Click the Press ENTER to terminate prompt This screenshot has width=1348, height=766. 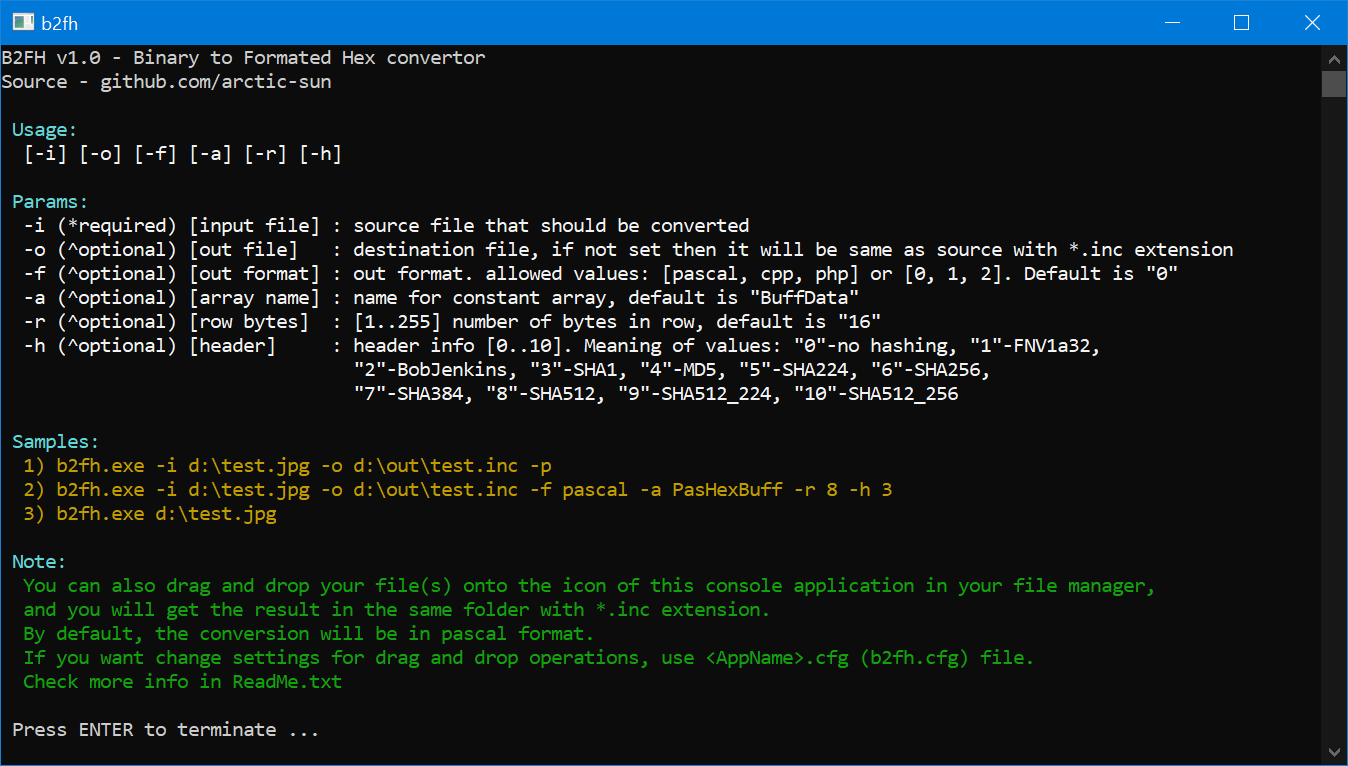(x=160, y=729)
